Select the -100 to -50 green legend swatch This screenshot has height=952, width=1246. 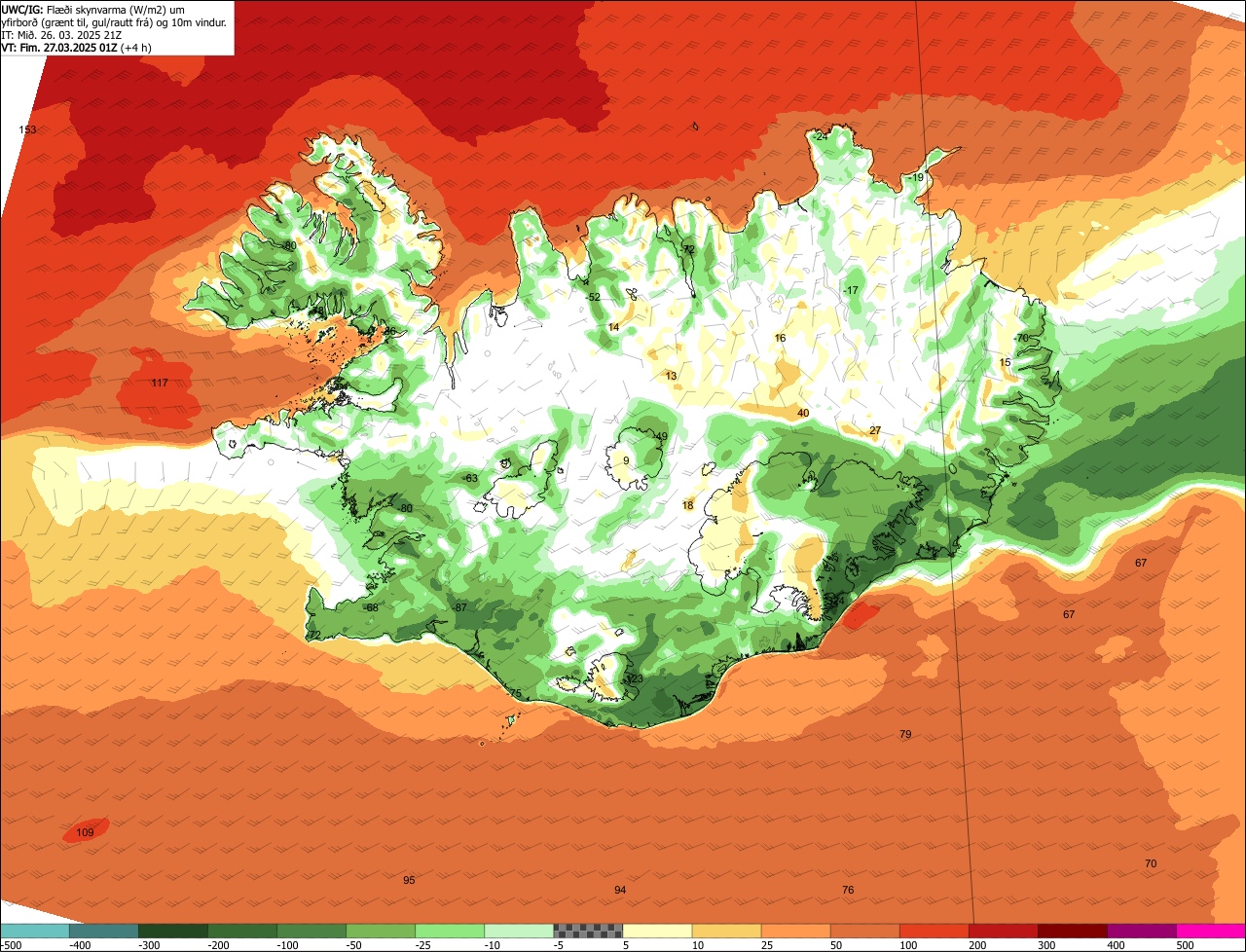[311, 931]
